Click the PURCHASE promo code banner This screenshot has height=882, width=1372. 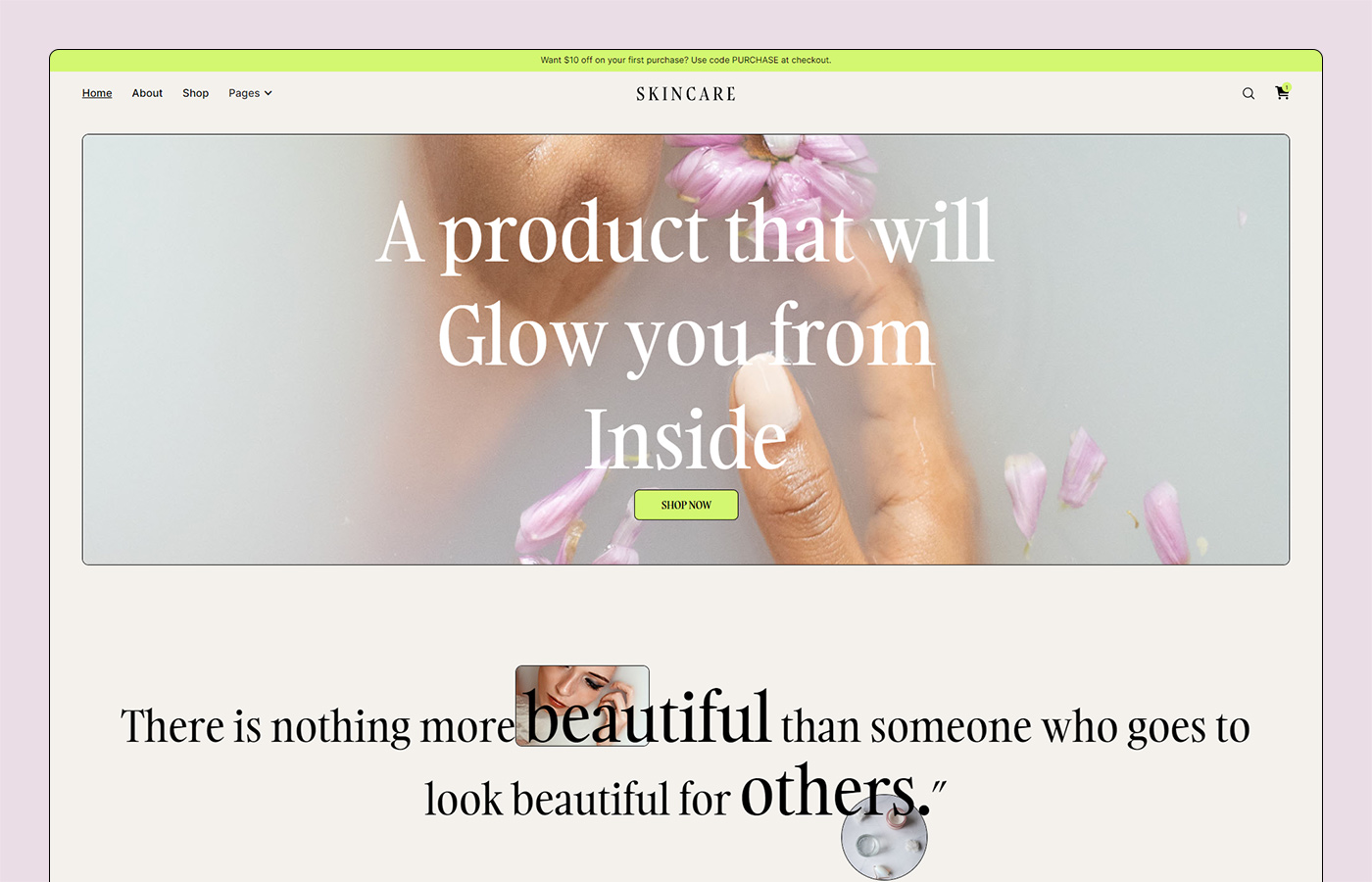(686, 60)
